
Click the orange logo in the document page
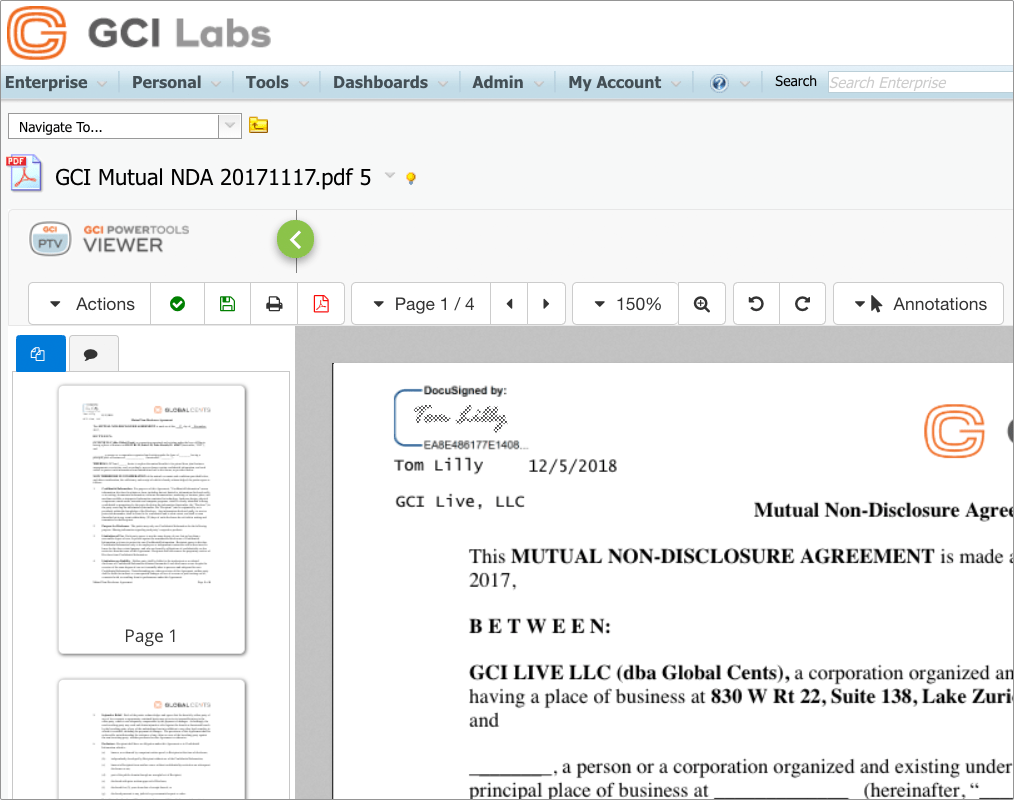coord(954,431)
